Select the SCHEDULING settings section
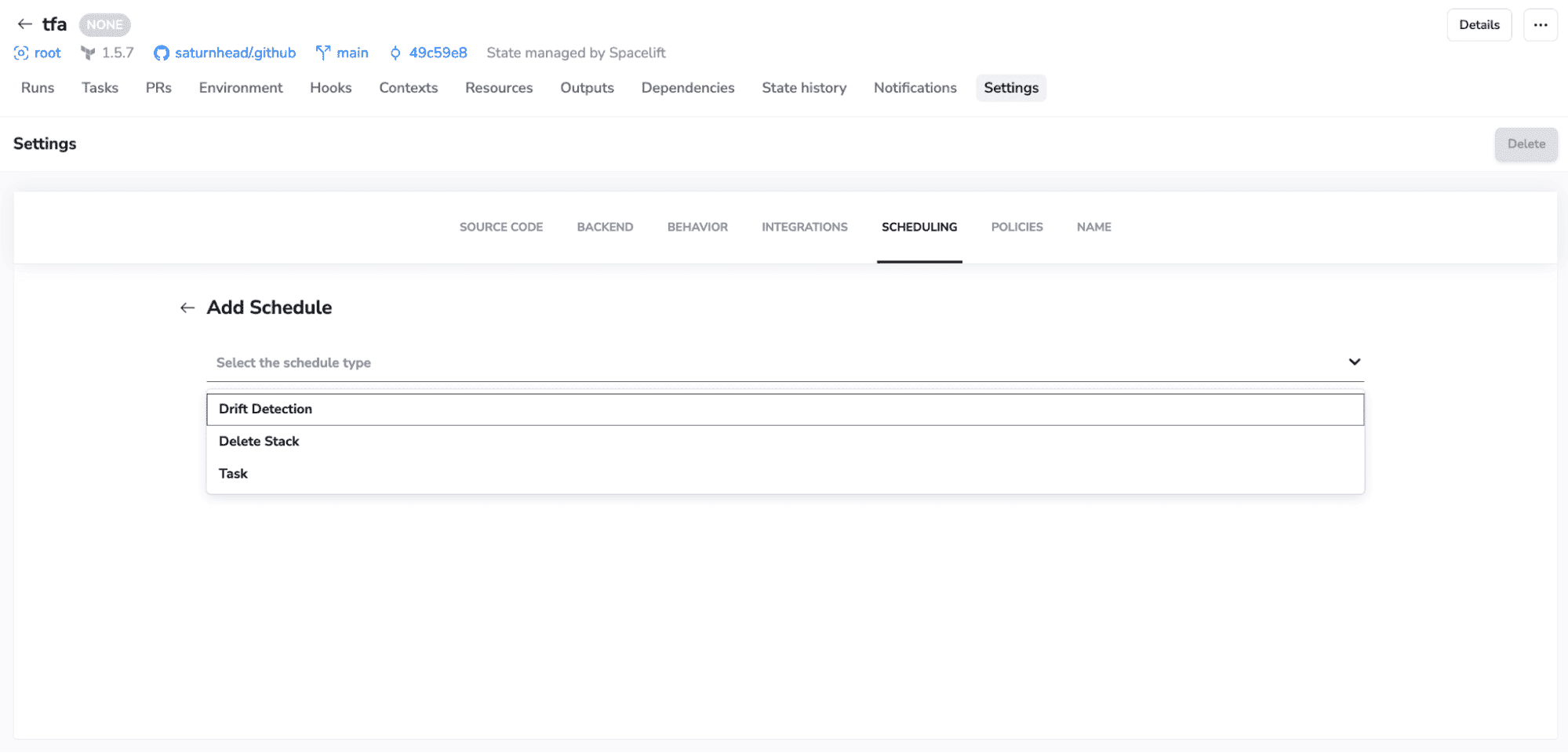The image size is (1568, 753). pyautogui.click(x=919, y=227)
